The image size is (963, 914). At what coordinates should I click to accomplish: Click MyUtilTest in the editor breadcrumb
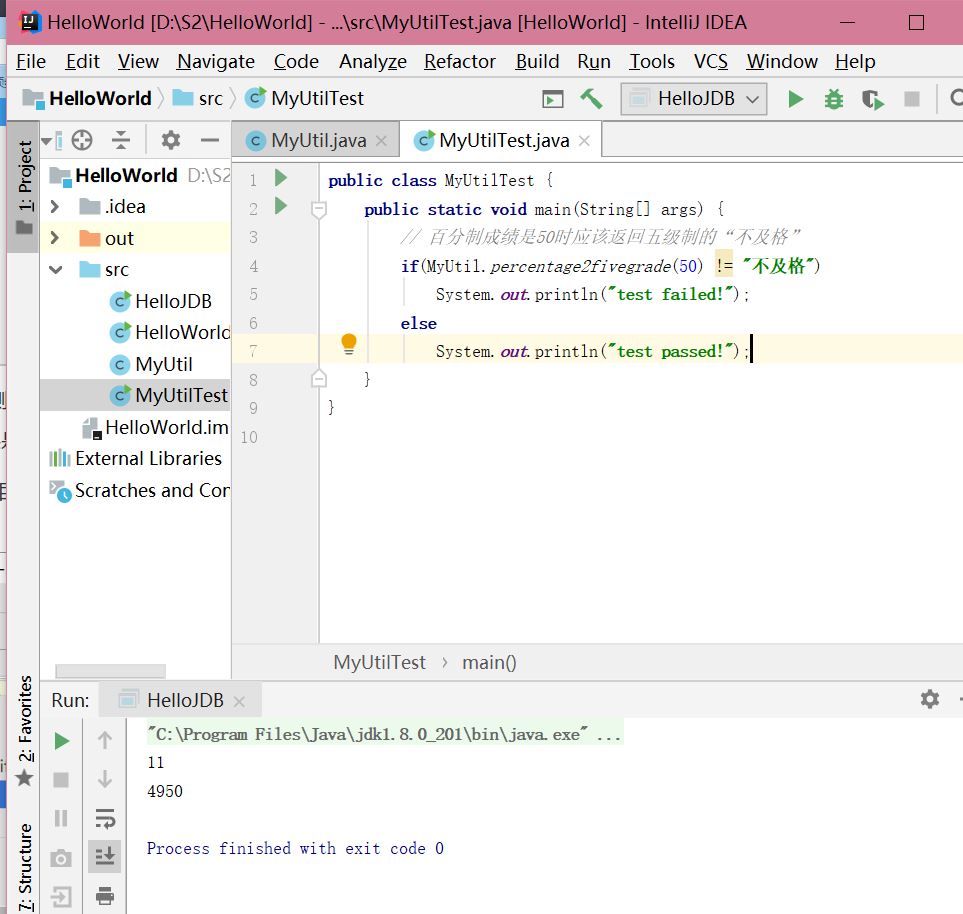[x=380, y=662]
